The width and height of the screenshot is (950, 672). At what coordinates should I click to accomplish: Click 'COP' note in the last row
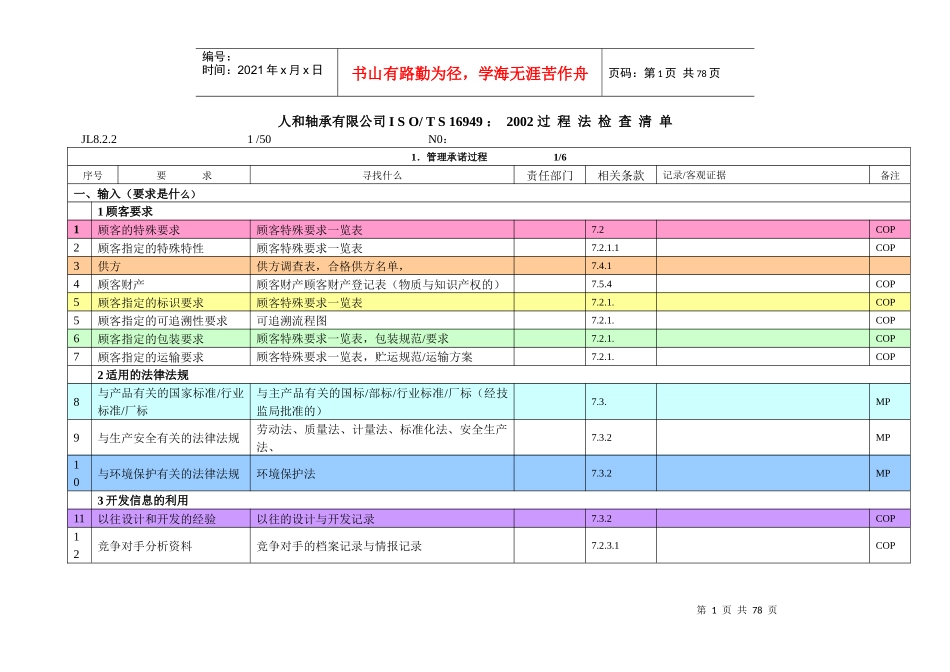point(885,546)
